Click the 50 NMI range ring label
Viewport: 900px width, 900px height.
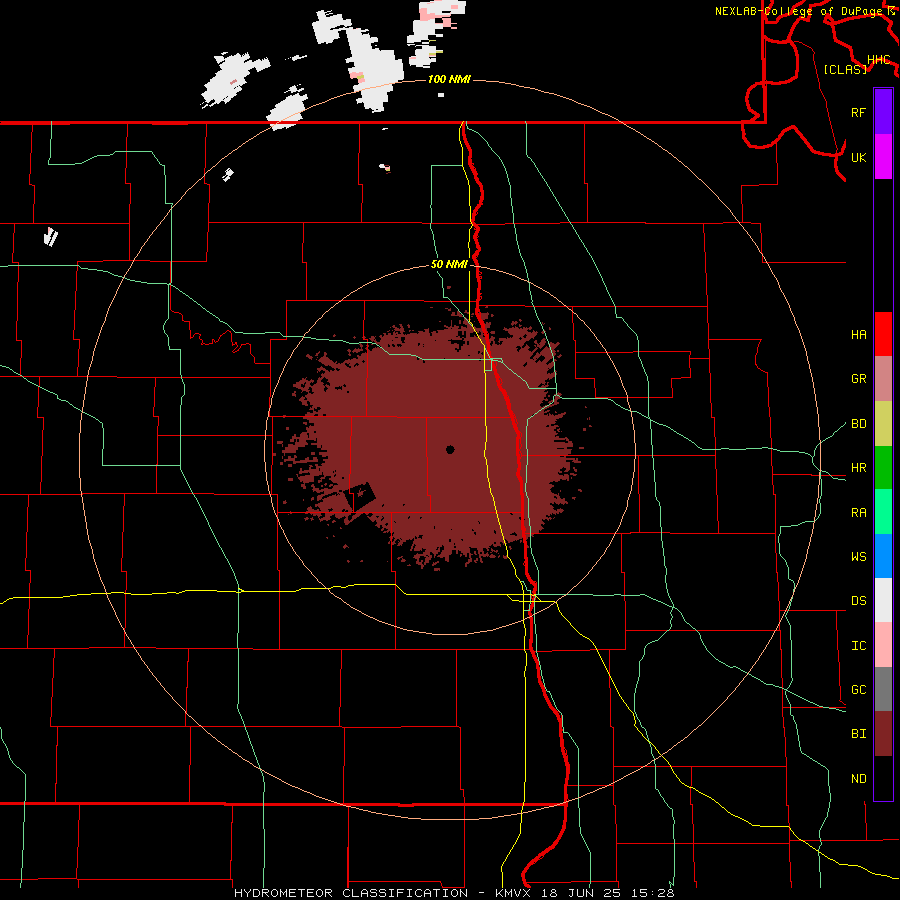pyautogui.click(x=449, y=264)
